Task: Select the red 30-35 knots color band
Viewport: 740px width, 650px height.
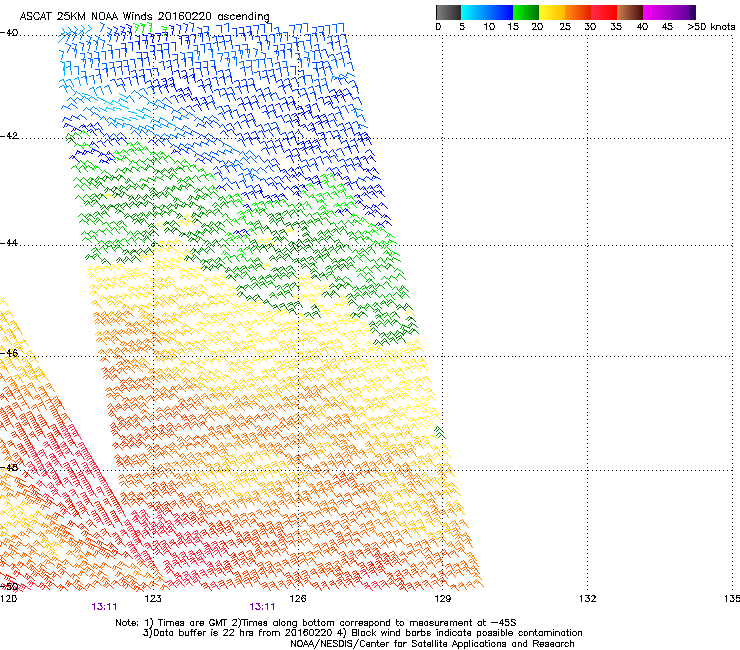Action: 604,12
